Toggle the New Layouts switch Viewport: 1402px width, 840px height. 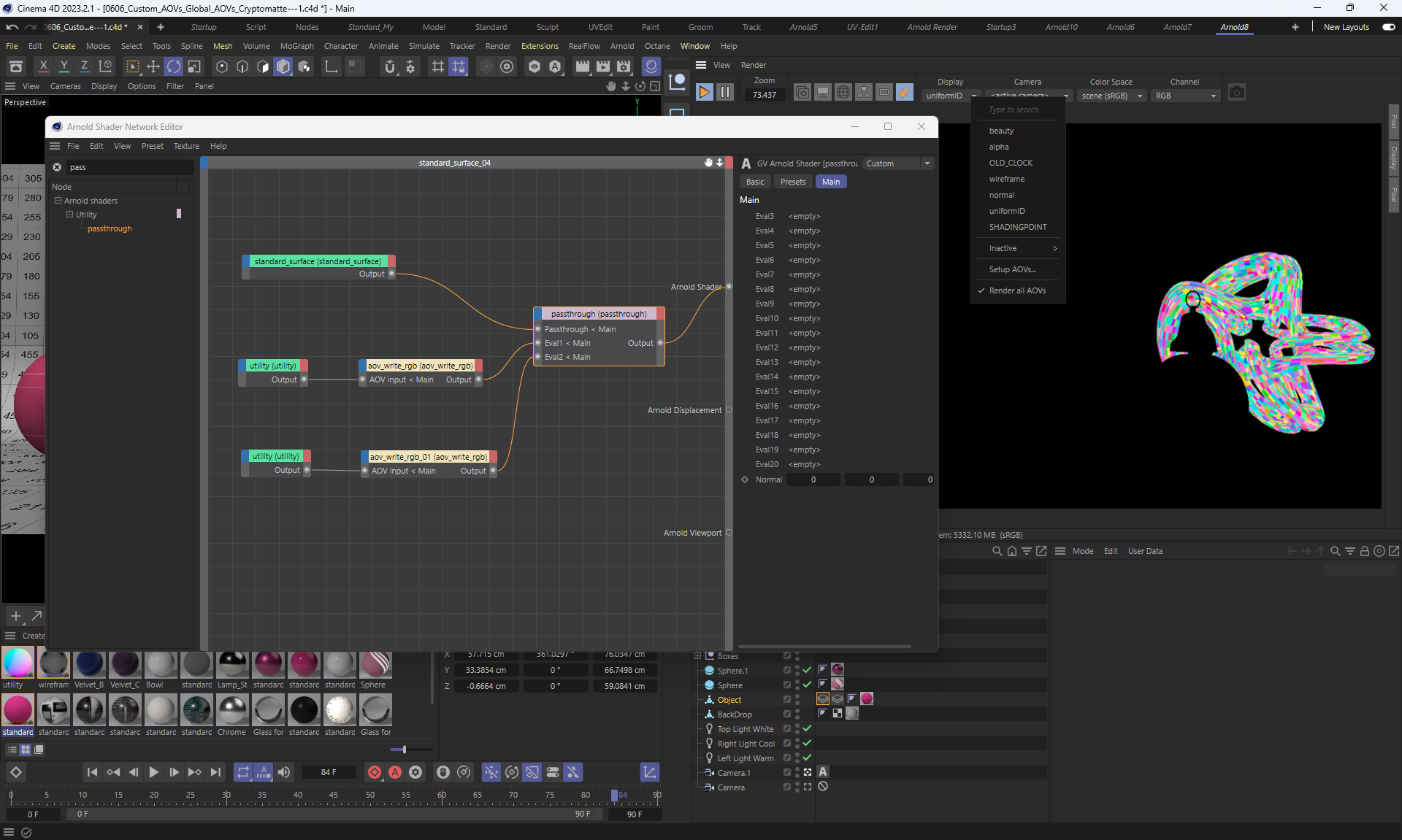pyautogui.click(x=1388, y=27)
